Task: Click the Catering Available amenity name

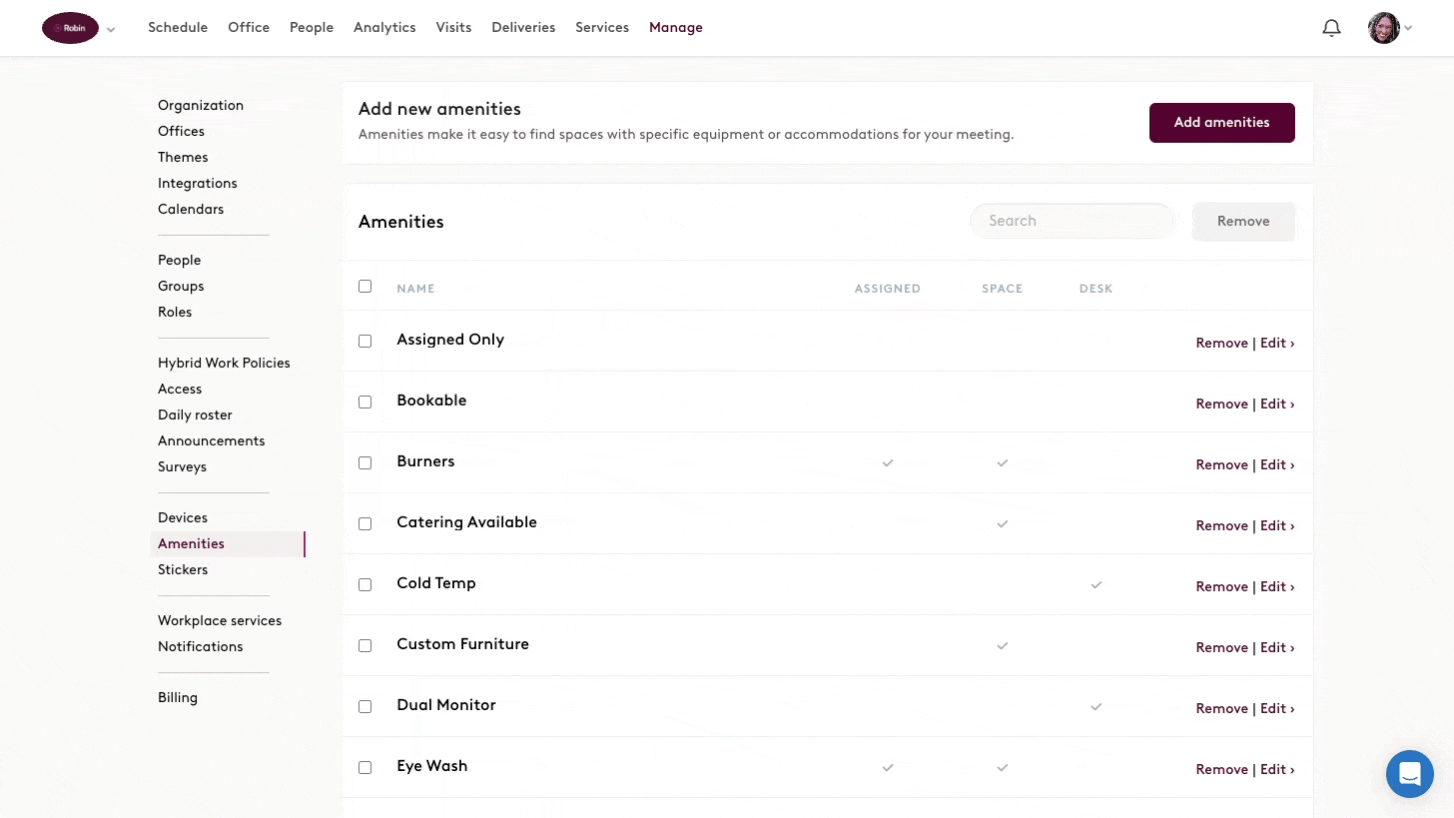Action: click(x=467, y=522)
